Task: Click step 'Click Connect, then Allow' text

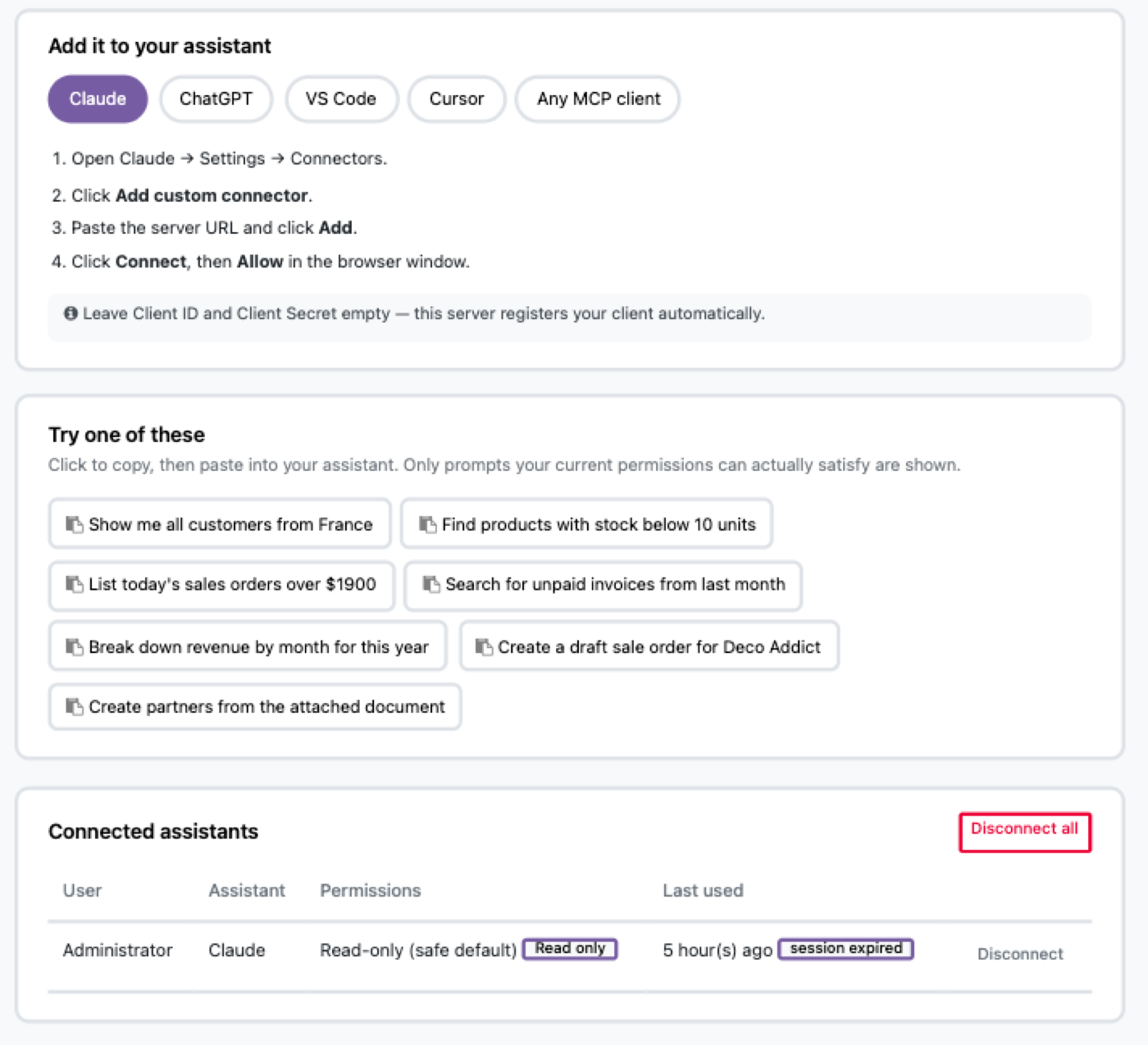Action: (261, 262)
